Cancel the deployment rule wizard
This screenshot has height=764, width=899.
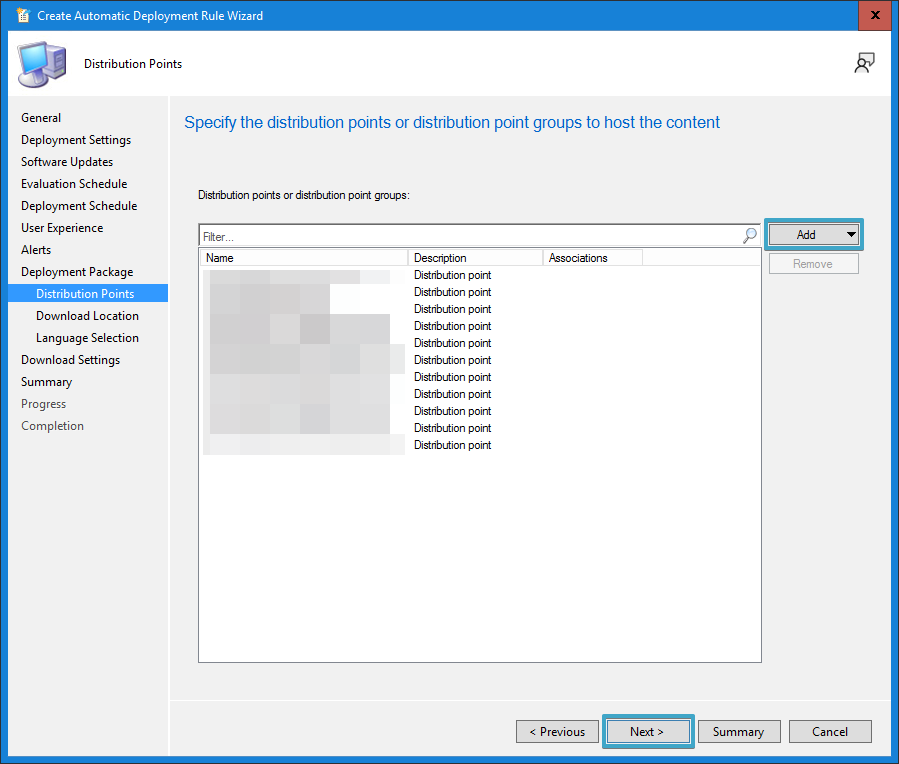pyautogui.click(x=830, y=731)
